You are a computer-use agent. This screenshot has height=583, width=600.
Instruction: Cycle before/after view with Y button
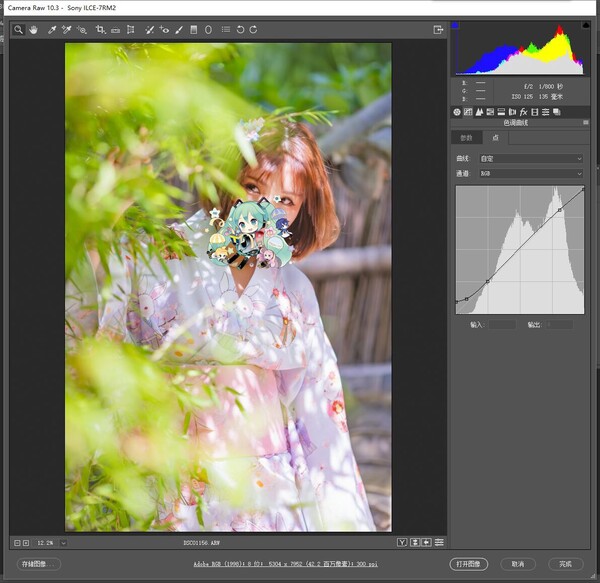click(402, 542)
